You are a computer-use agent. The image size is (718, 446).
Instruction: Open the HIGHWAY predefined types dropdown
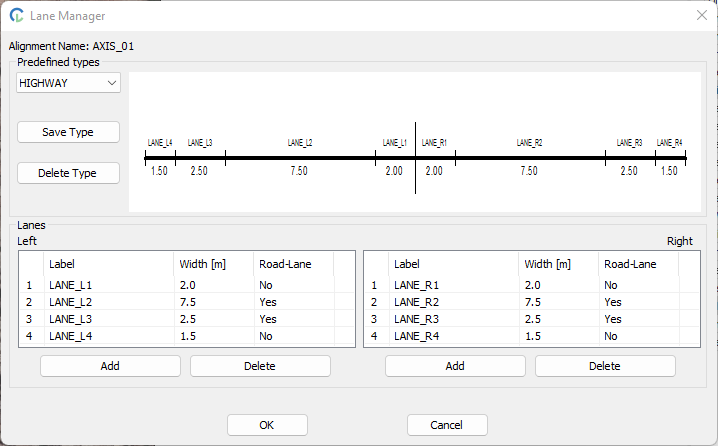pos(68,83)
